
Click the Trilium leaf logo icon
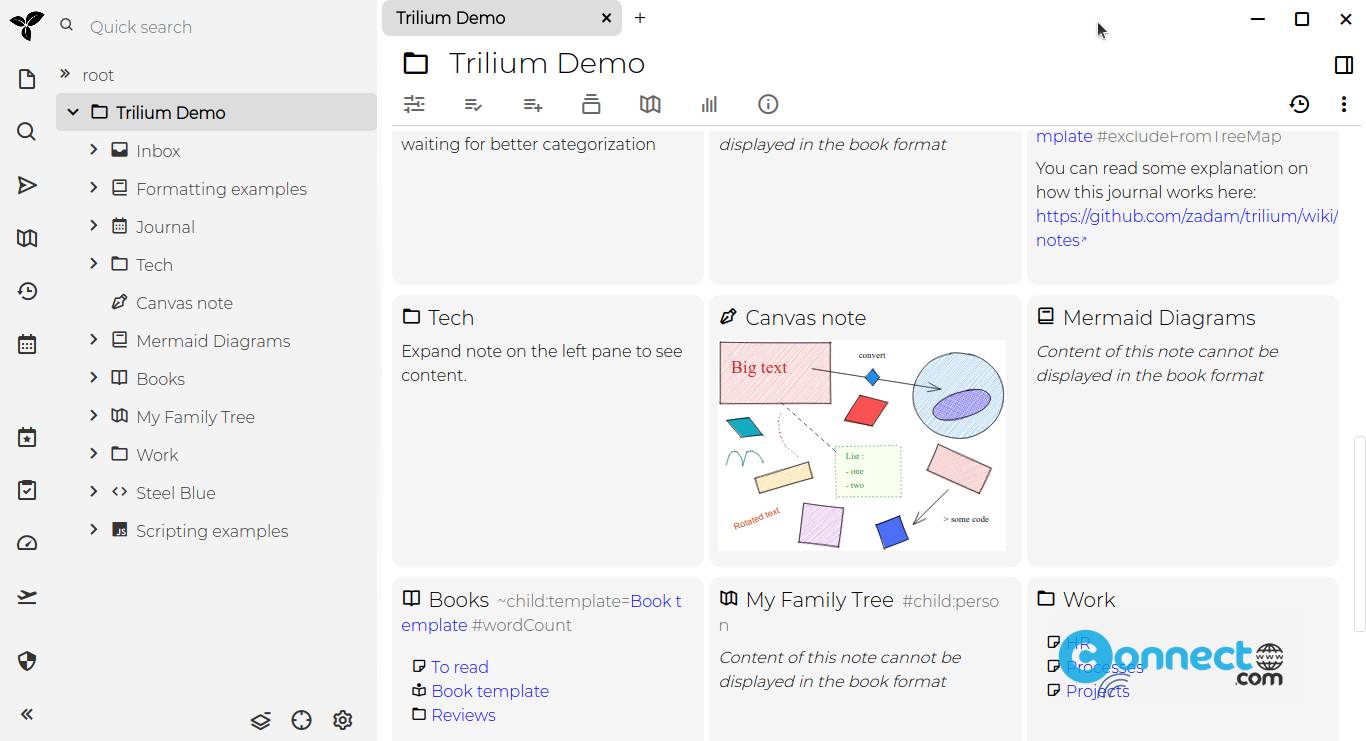coord(27,25)
